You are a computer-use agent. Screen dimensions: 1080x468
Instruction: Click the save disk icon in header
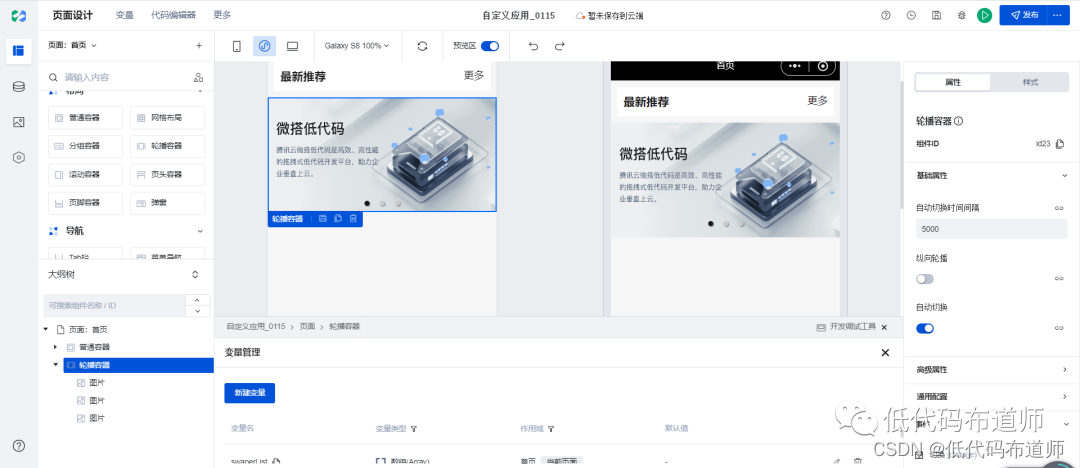pos(936,15)
